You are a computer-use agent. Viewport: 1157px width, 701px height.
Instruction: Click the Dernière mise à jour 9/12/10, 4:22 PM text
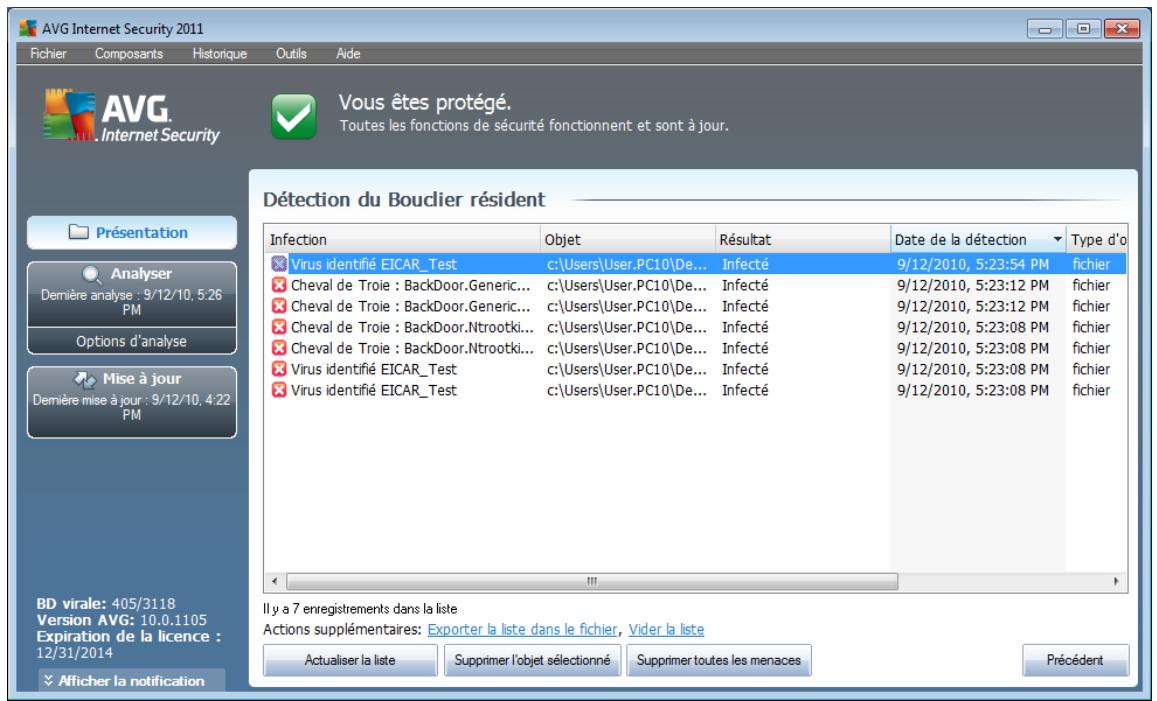[x=131, y=407]
